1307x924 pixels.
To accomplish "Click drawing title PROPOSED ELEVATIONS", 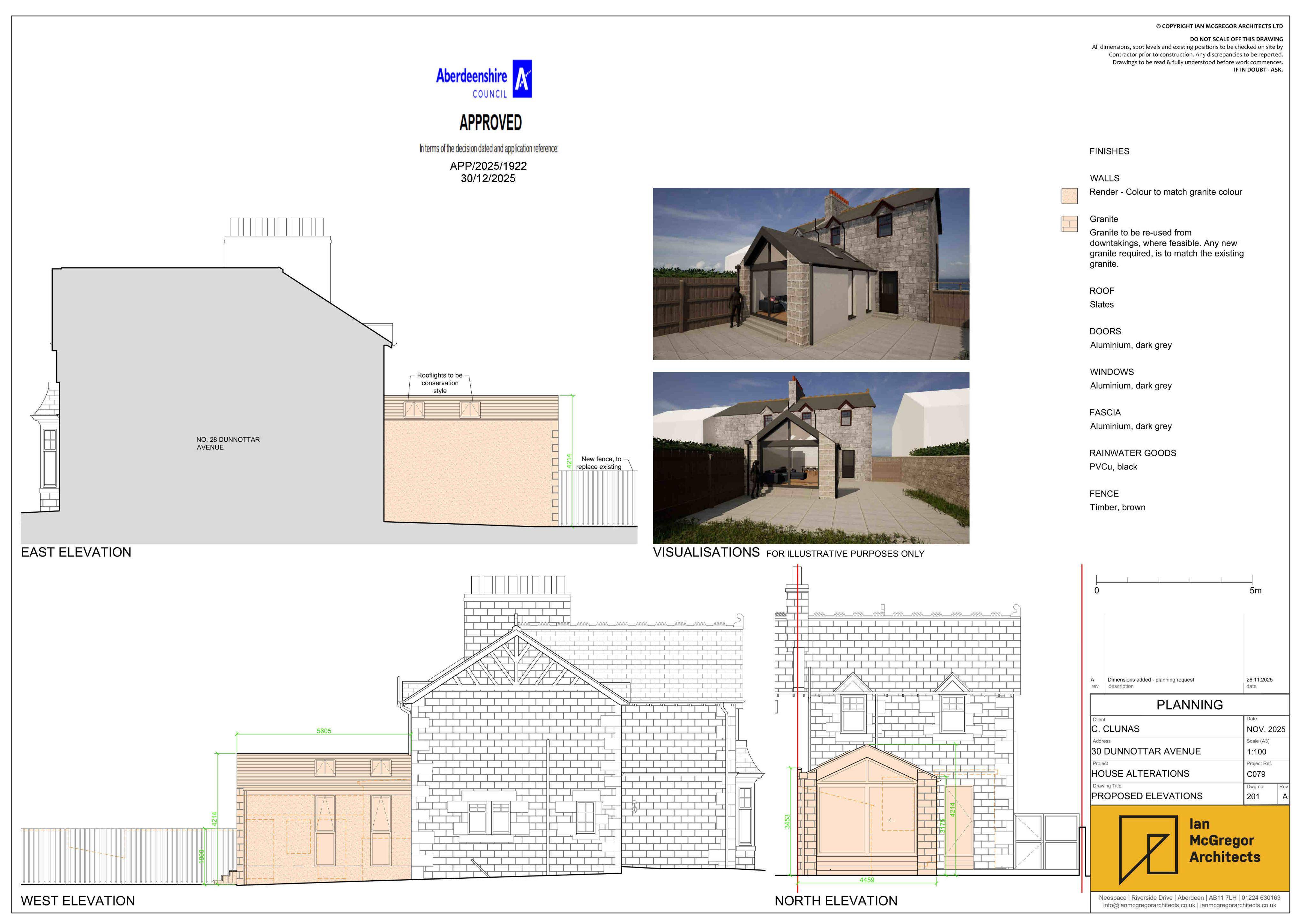I will tap(1146, 796).
